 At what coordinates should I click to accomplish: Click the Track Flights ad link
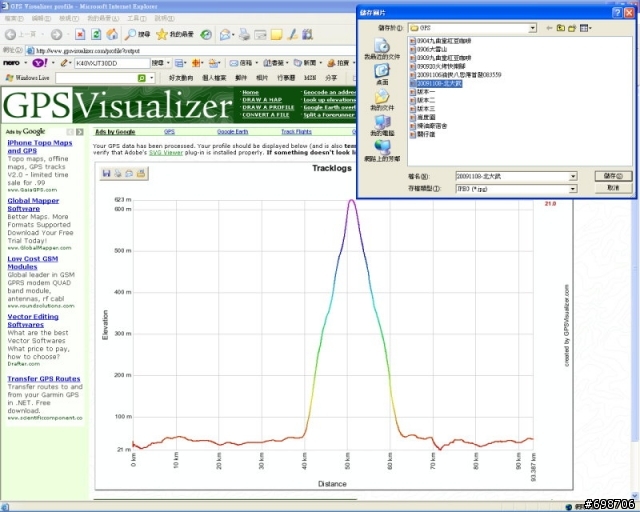point(296,131)
